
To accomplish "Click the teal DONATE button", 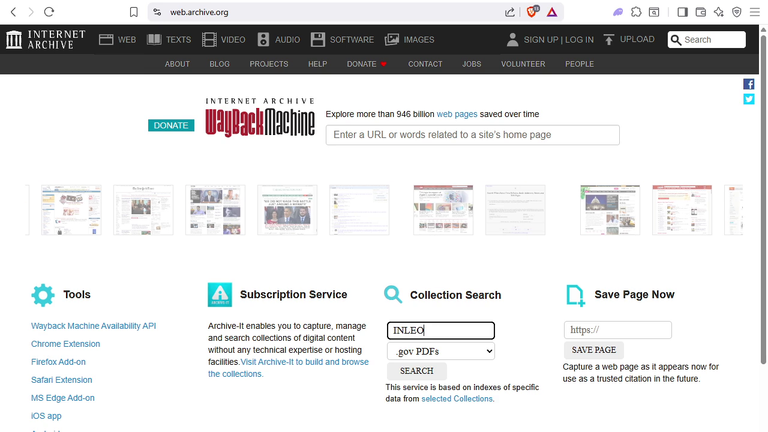I will pos(171,125).
